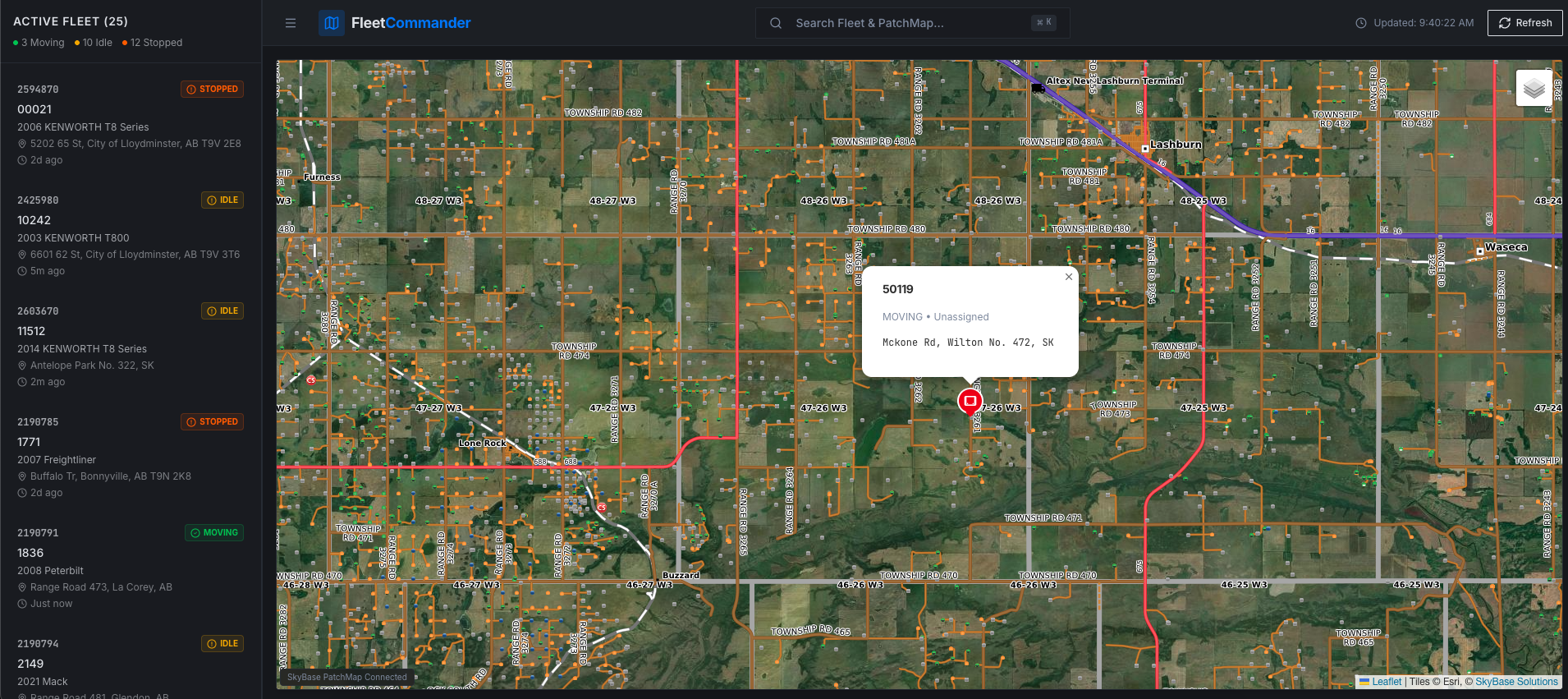Close the 50119 vehicle popup
Viewport: 1568px width, 699px height.
coord(1068,277)
